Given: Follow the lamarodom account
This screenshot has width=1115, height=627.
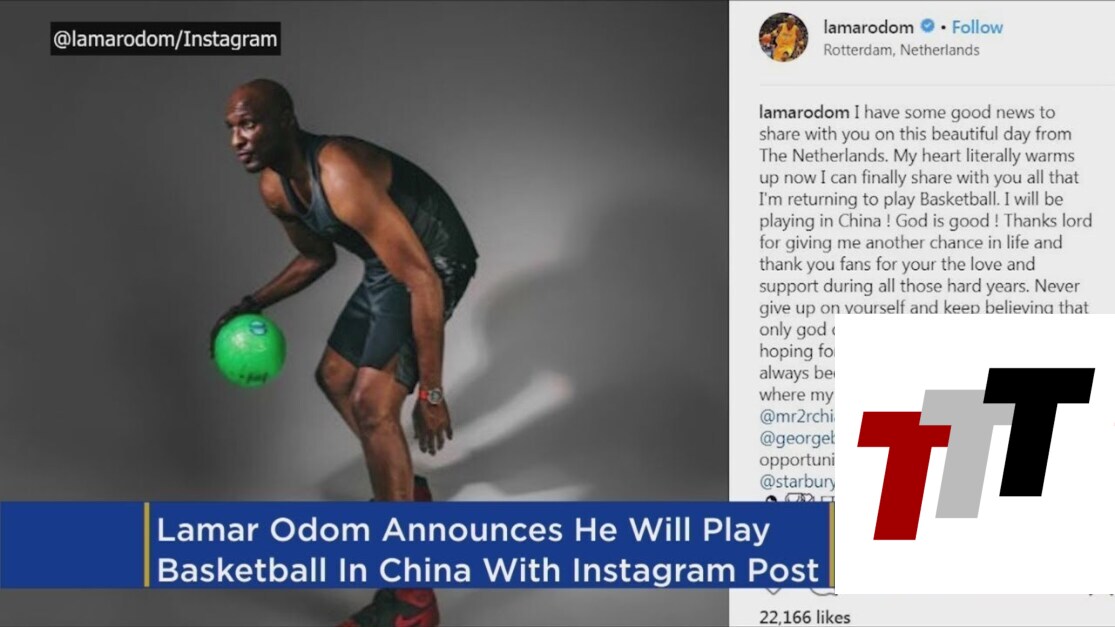Looking at the screenshot, I should 977,27.
